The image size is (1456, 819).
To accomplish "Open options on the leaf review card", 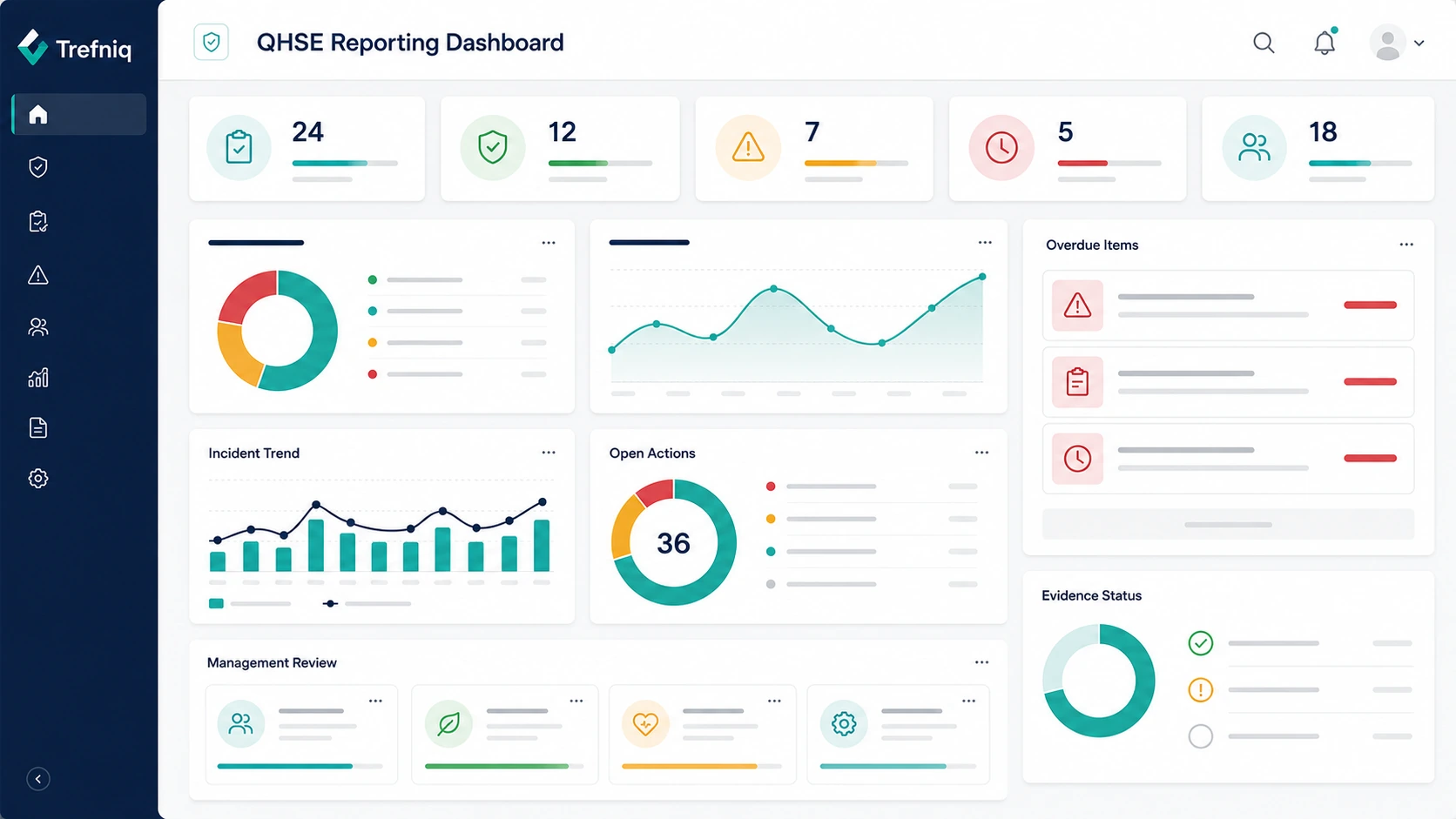I will click(576, 701).
